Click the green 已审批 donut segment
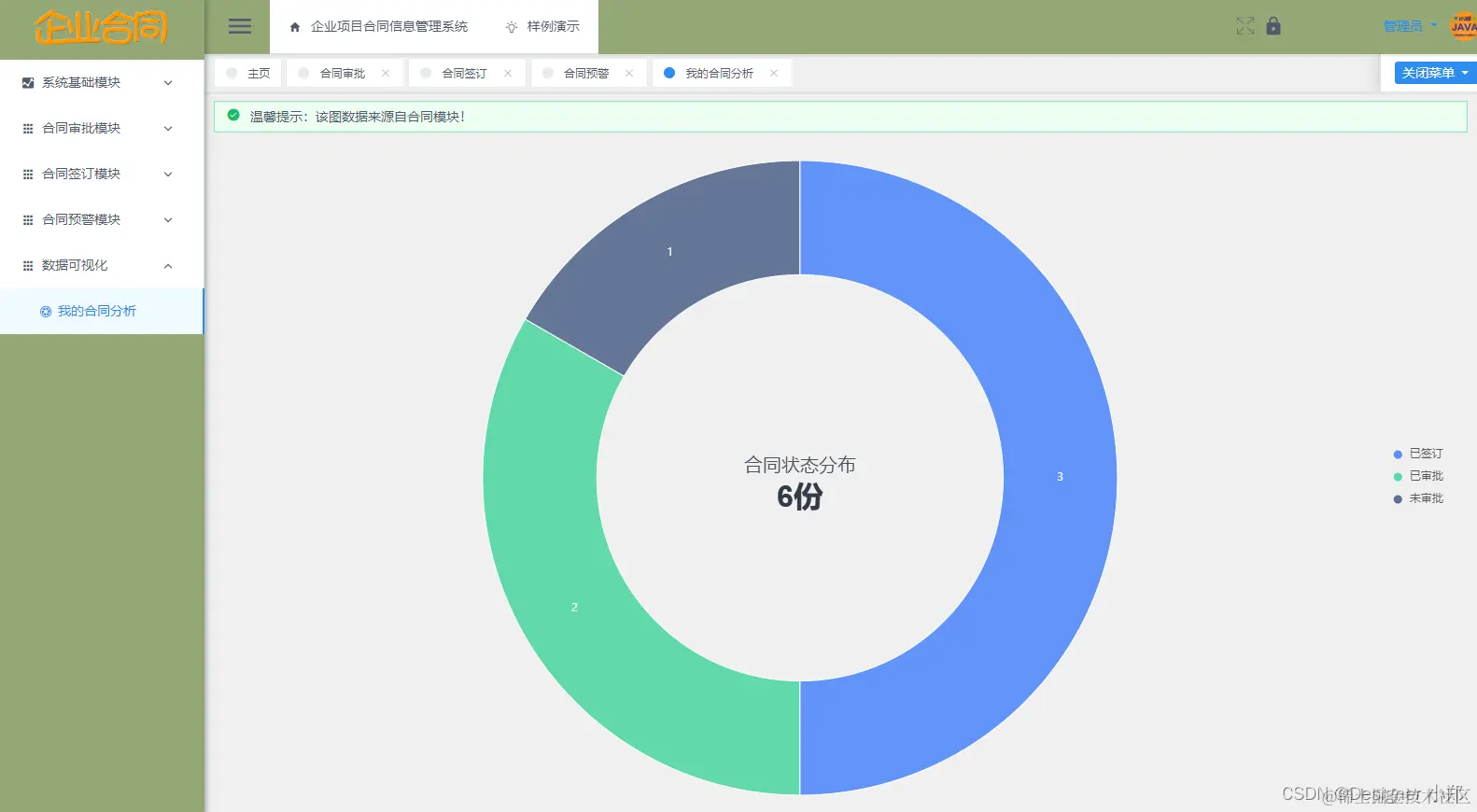This screenshot has width=1477, height=812. point(574,607)
